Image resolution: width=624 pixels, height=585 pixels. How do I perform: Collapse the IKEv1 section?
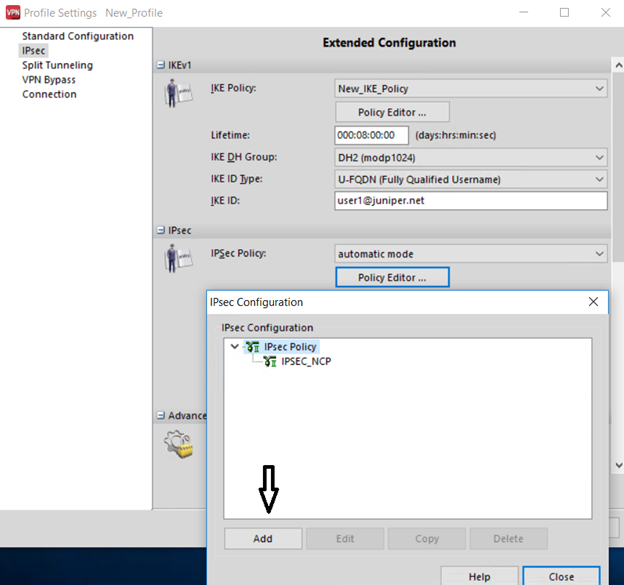[x=161, y=65]
